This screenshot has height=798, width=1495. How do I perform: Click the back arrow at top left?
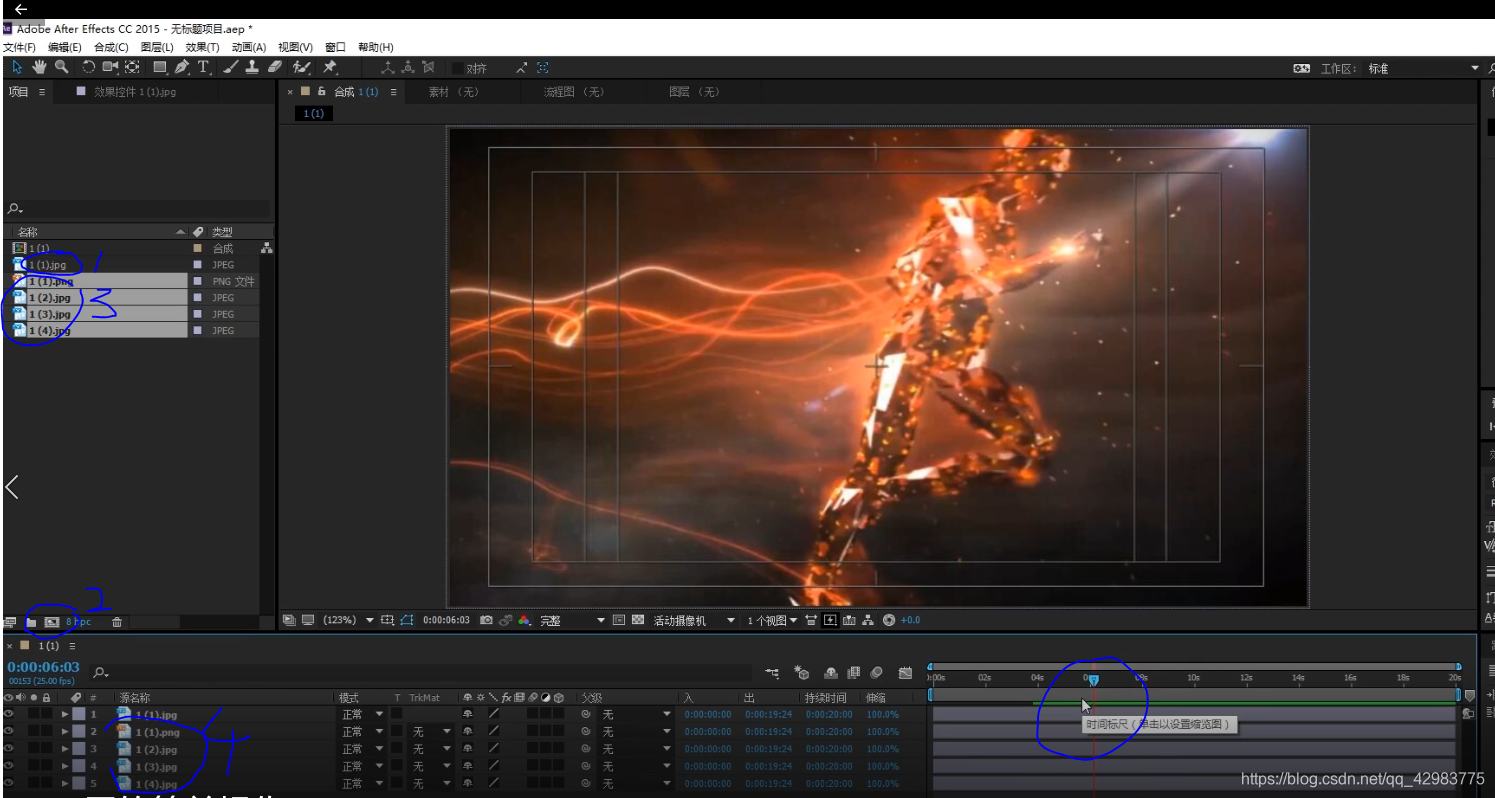coord(21,9)
